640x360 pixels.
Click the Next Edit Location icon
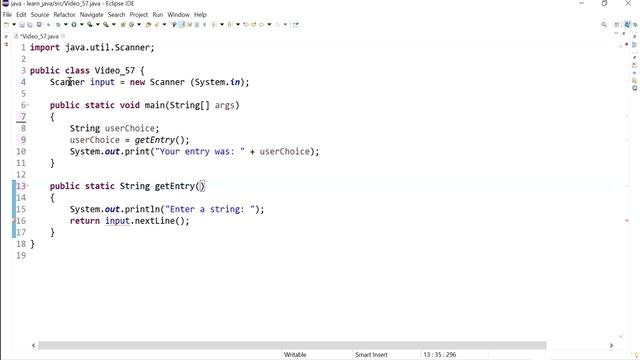[253, 24]
